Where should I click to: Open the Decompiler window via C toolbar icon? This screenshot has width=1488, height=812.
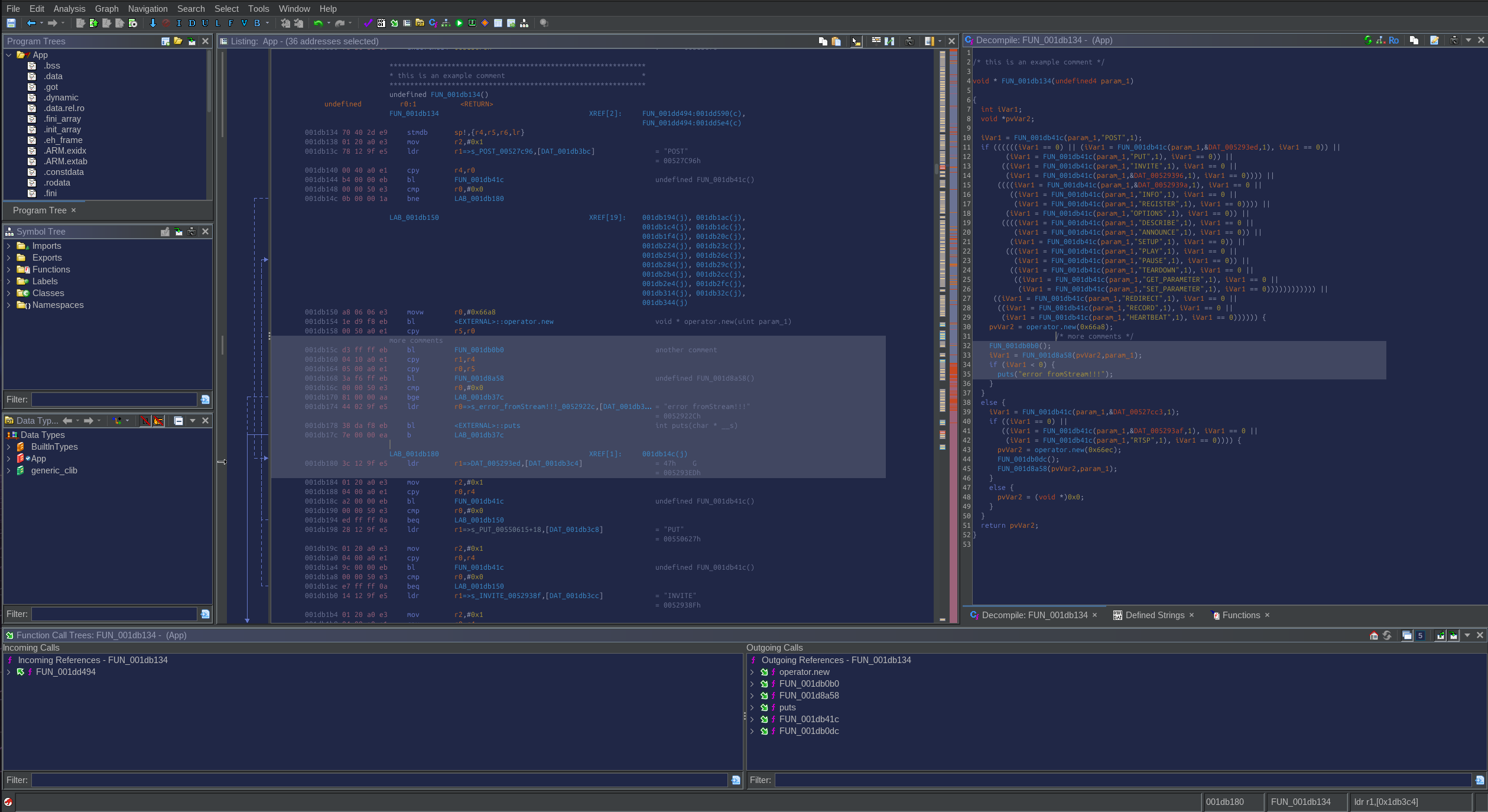433,23
